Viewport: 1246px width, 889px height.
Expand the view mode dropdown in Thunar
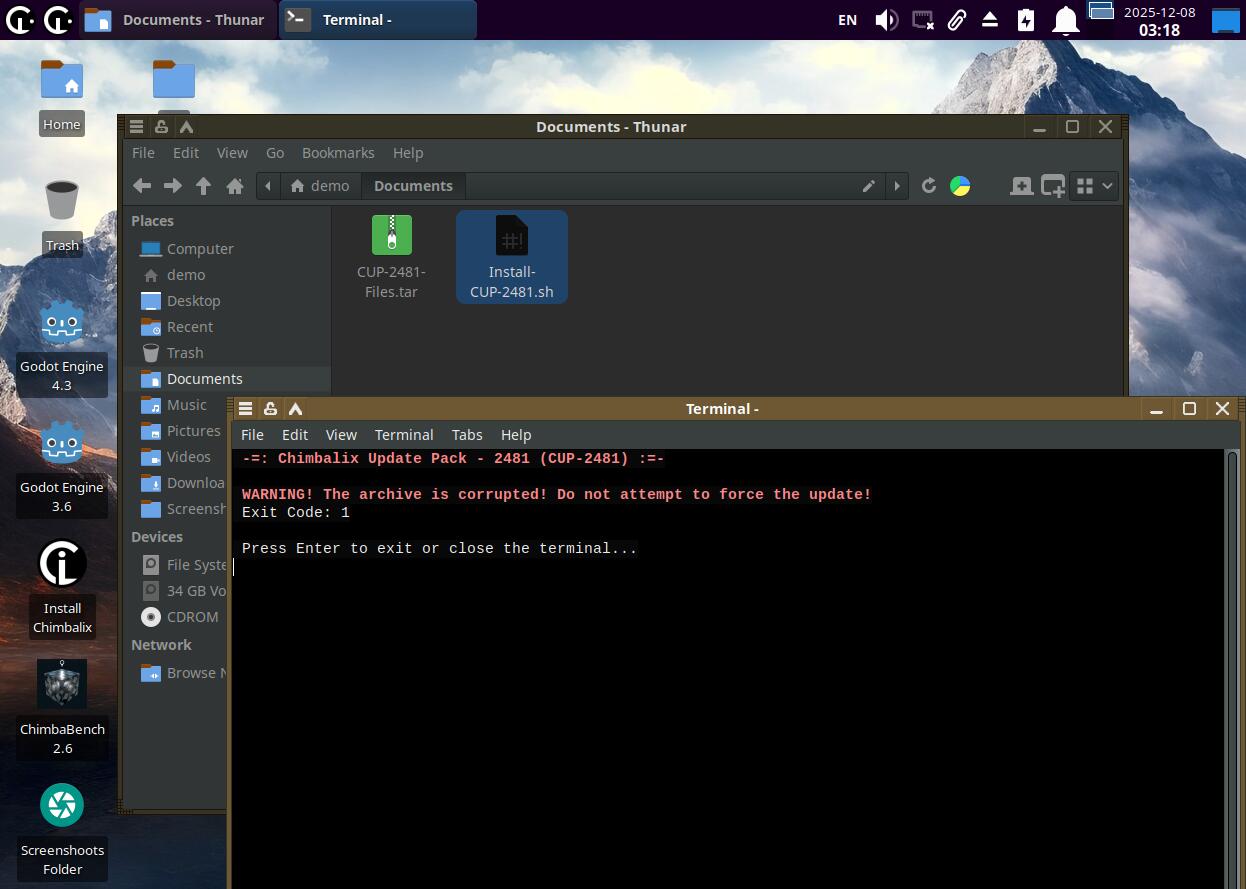click(1093, 186)
